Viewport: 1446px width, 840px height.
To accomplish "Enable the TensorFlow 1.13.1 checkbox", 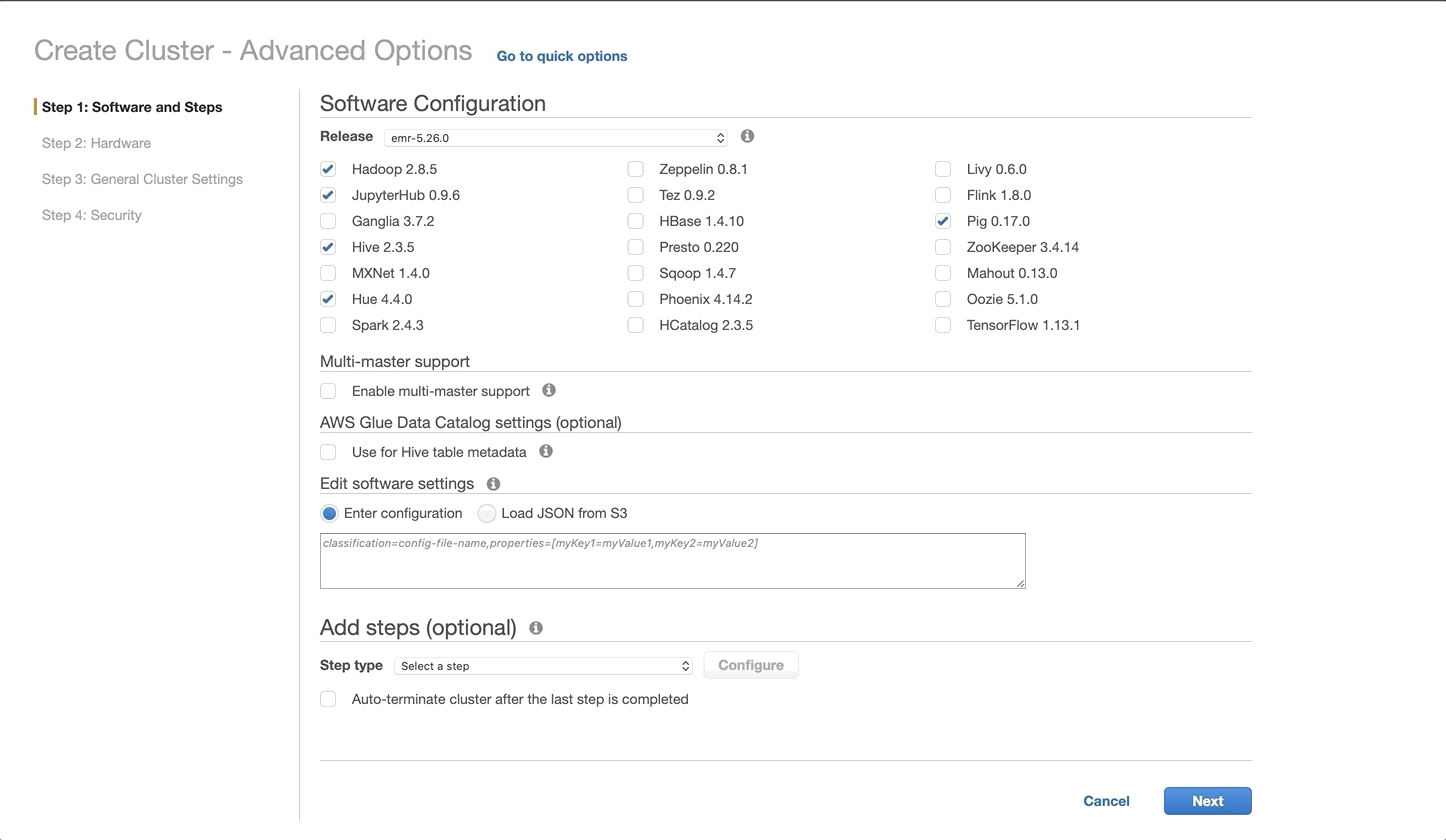I will (943, 325).
